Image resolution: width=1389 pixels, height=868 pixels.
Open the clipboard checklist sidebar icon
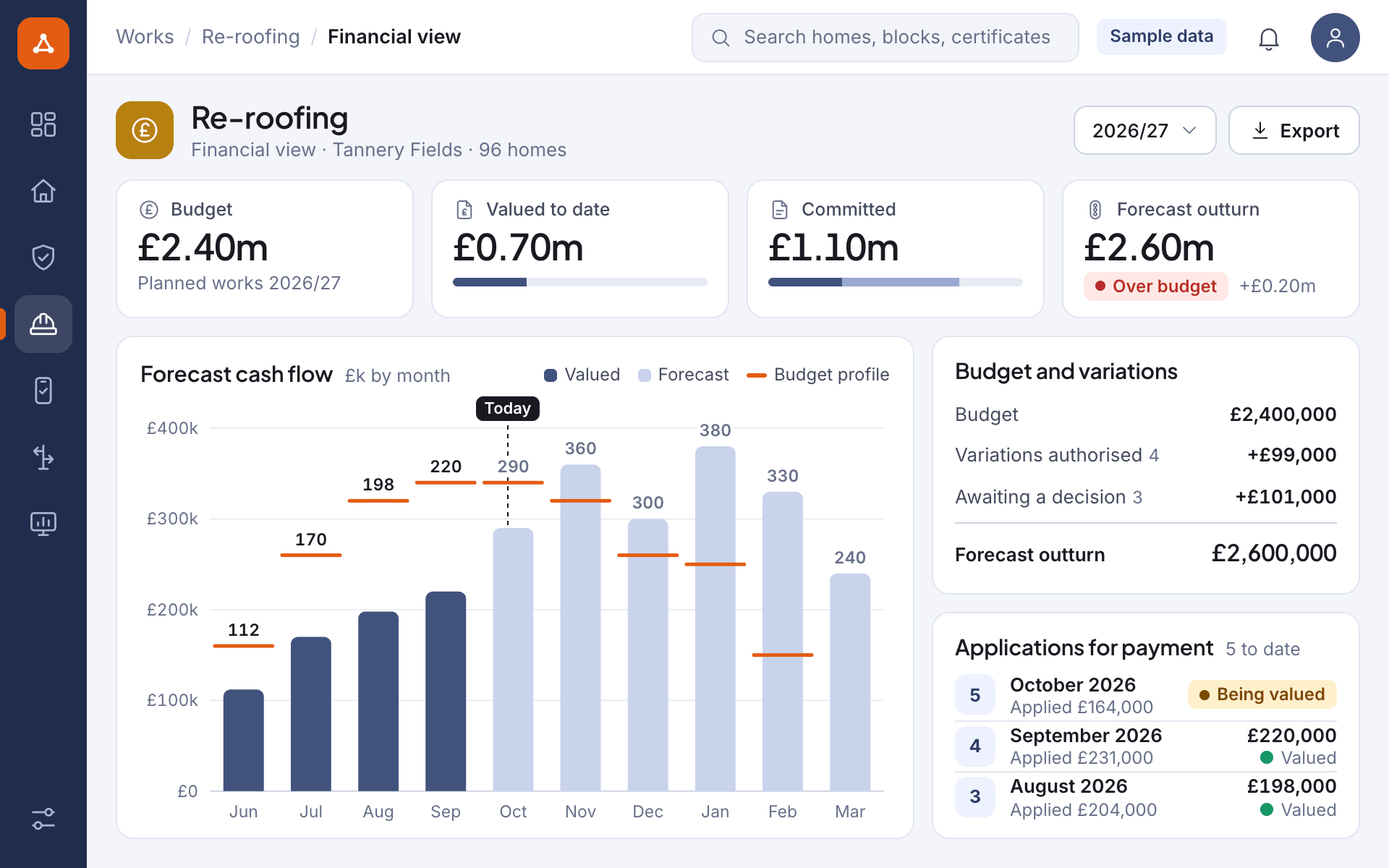click(43, 391)
